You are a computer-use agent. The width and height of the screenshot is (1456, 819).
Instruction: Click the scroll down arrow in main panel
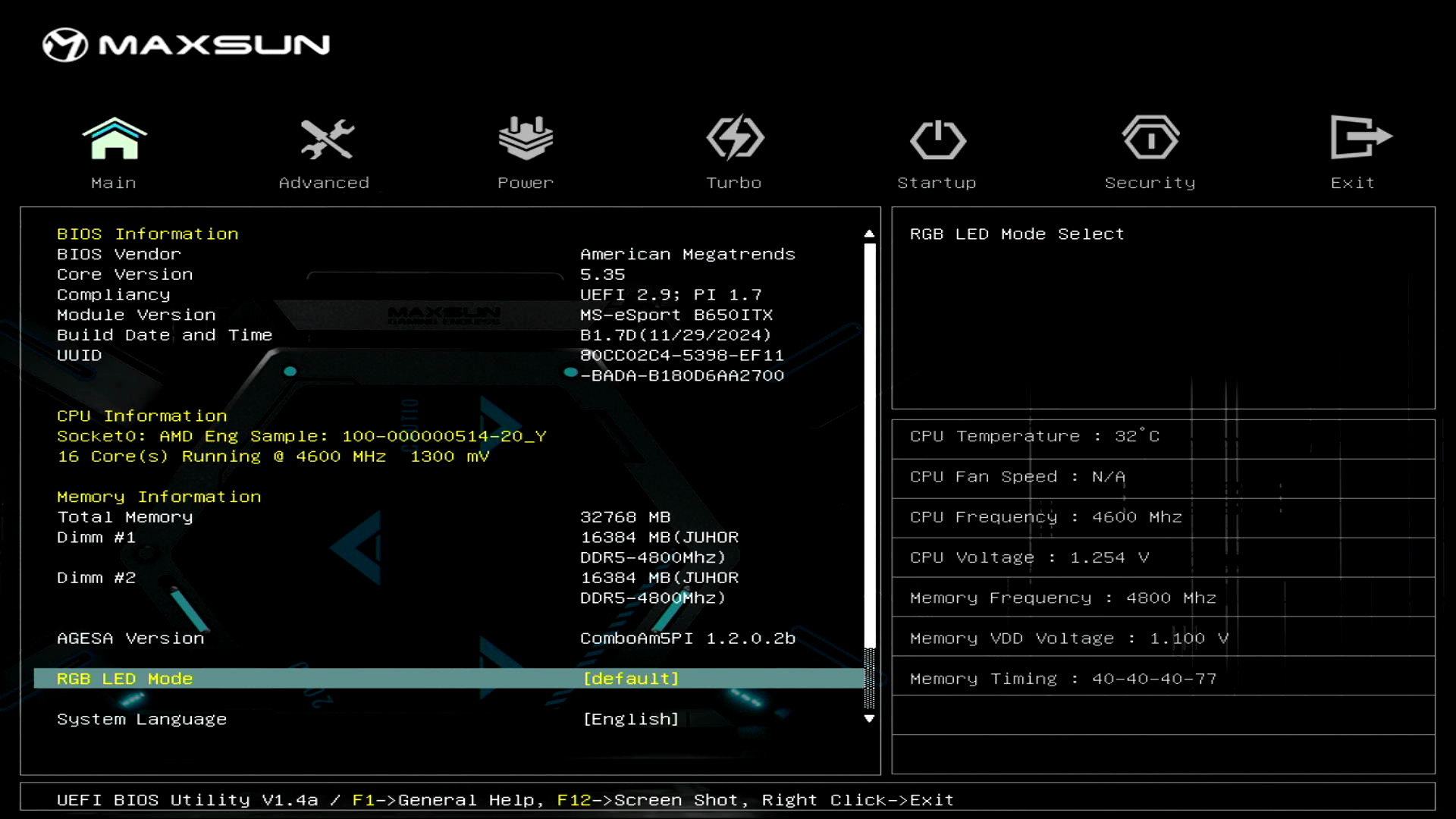point(869,718)
